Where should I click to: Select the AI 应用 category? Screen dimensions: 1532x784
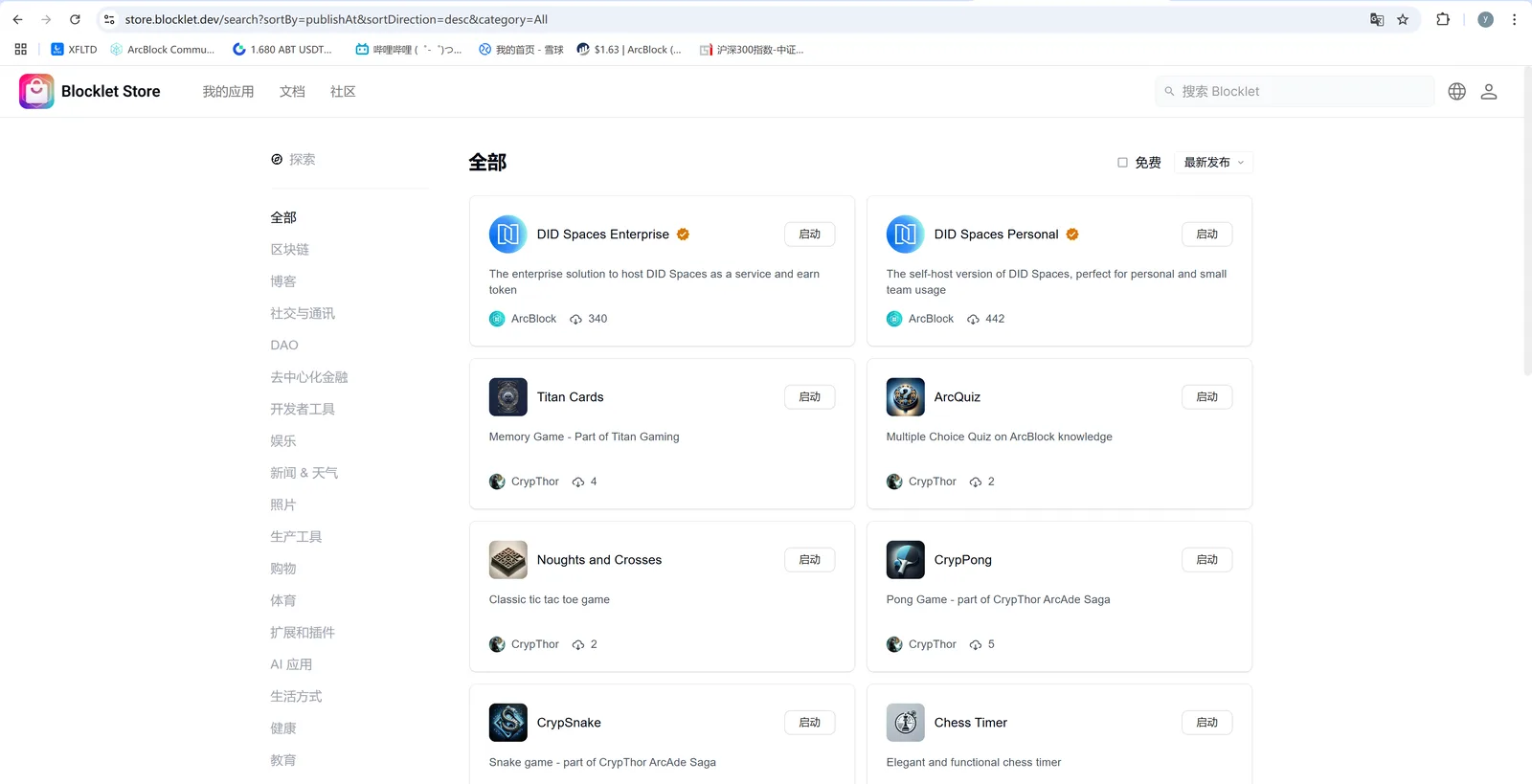[x=291, y=664]
